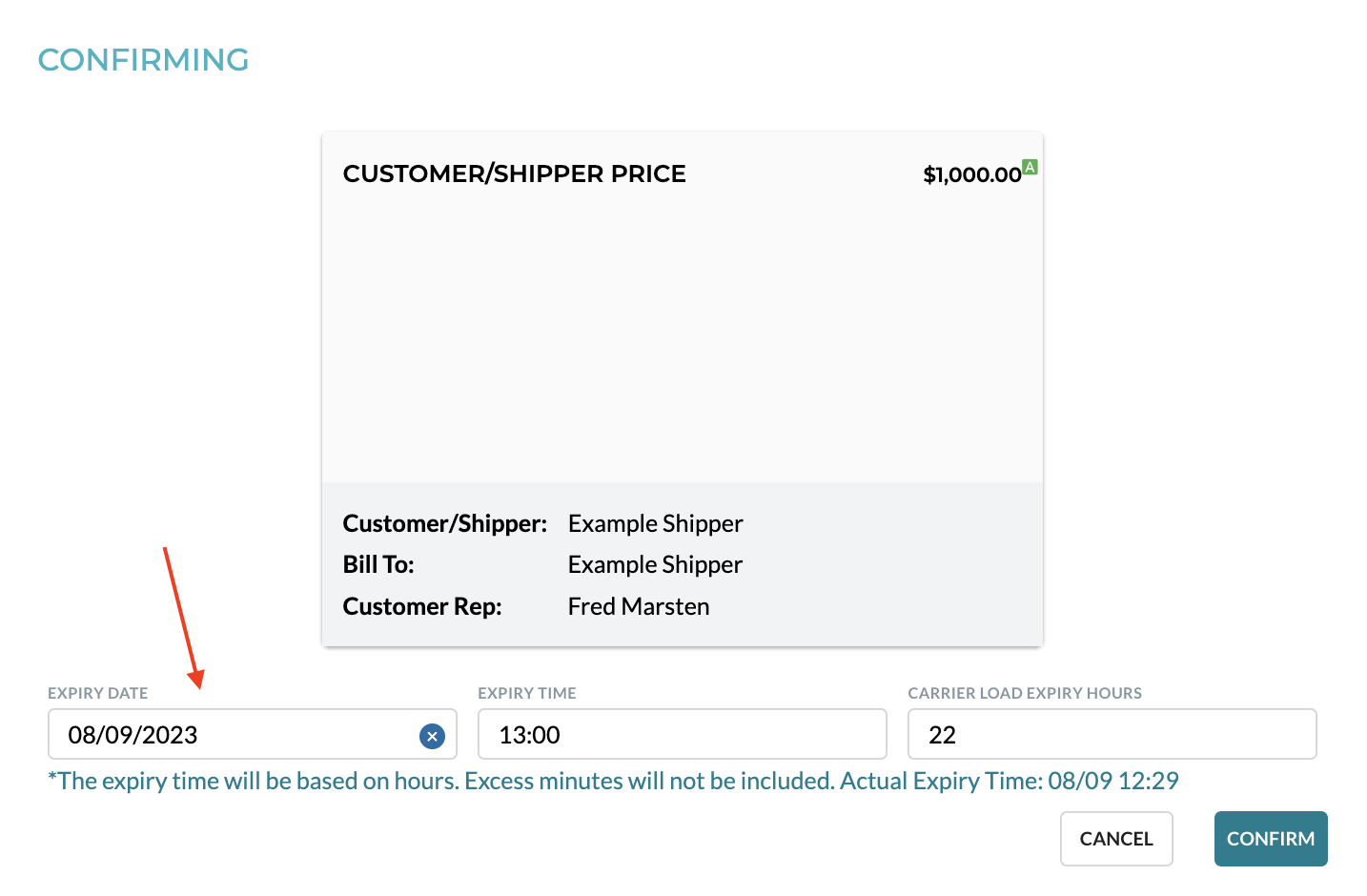This screenshot has width=1367, height=896.
Task: Click the green A badge beside the price
Action: 1030,166
